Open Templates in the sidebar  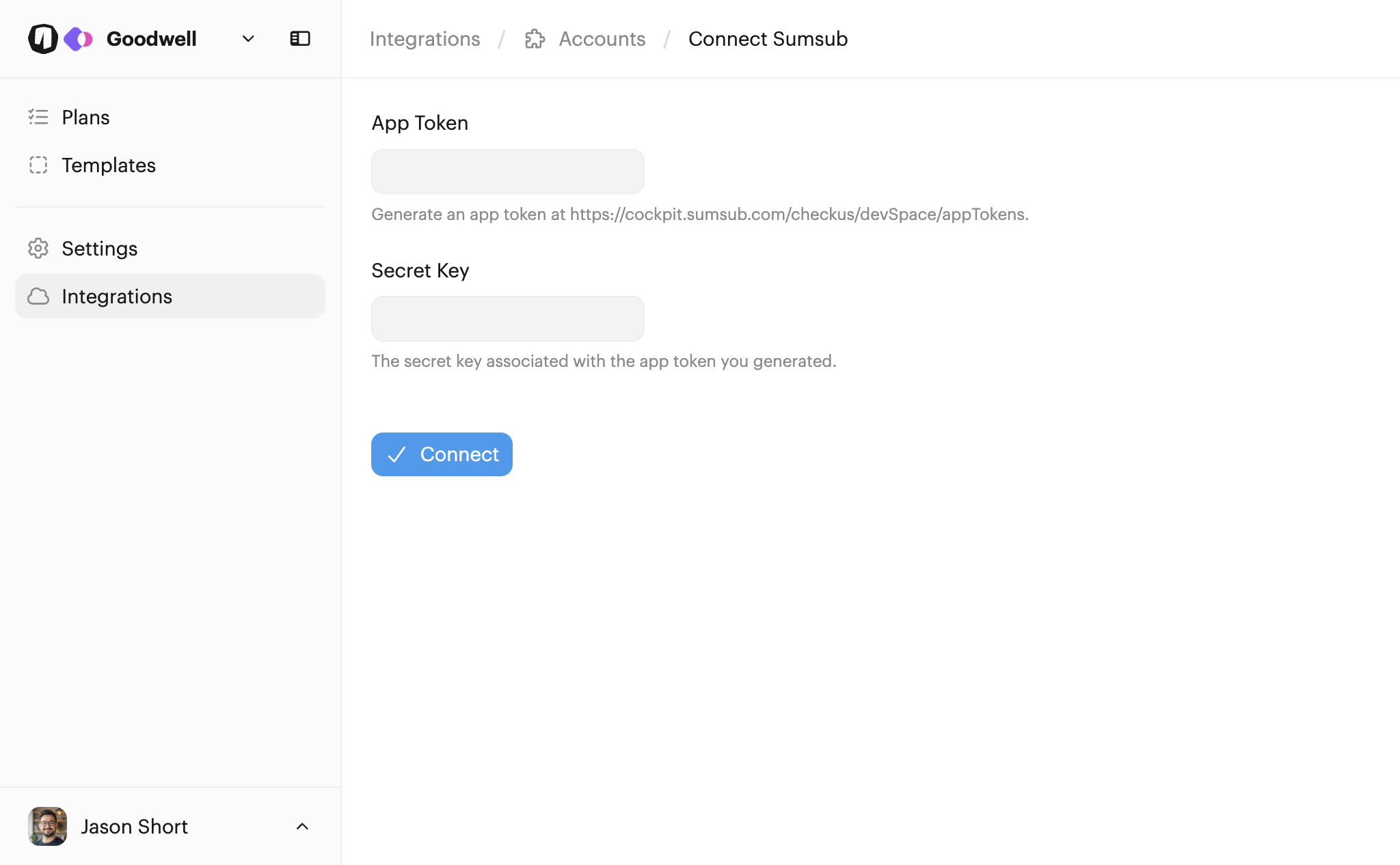109,165
